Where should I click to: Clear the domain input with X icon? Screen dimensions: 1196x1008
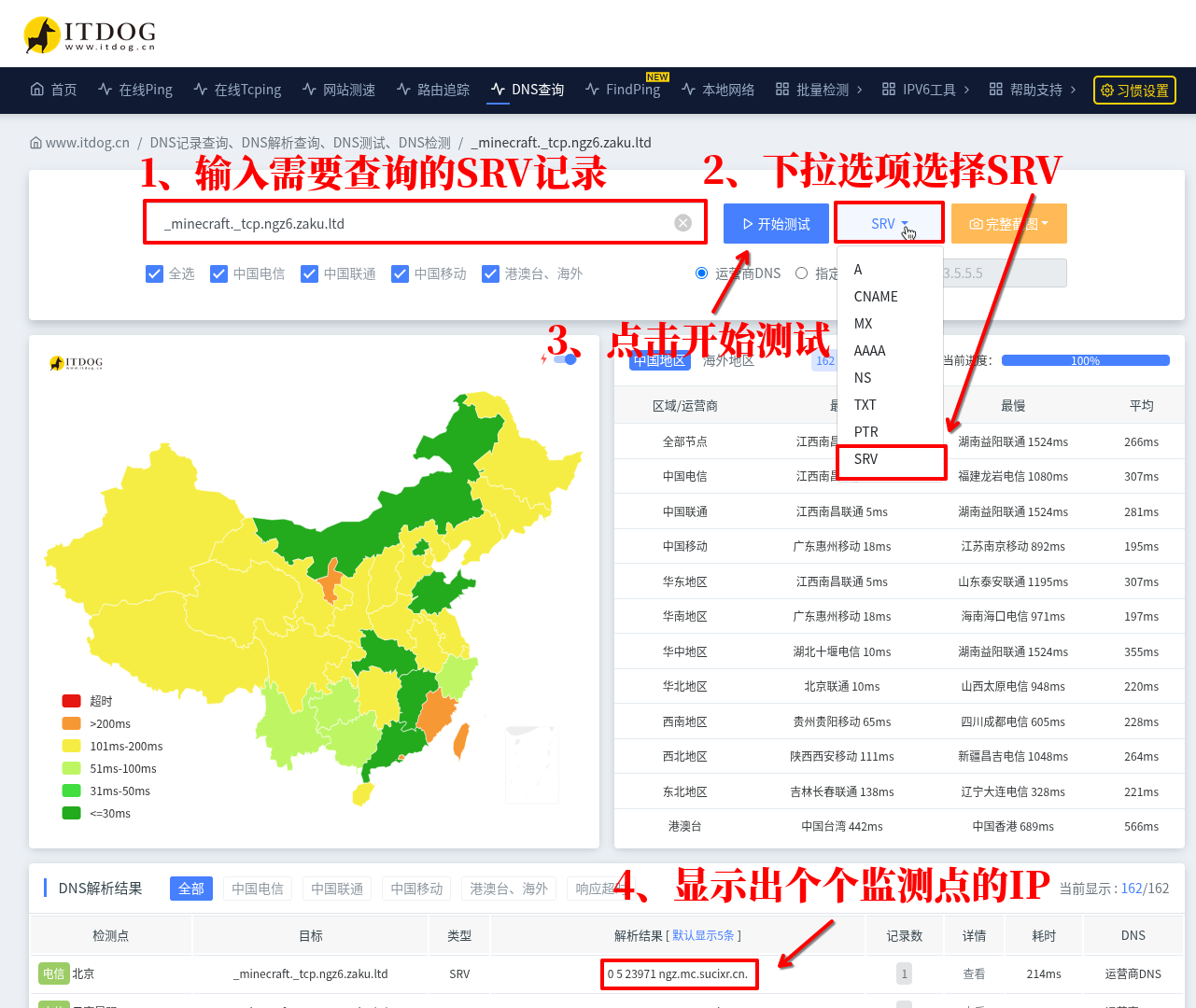682,223
